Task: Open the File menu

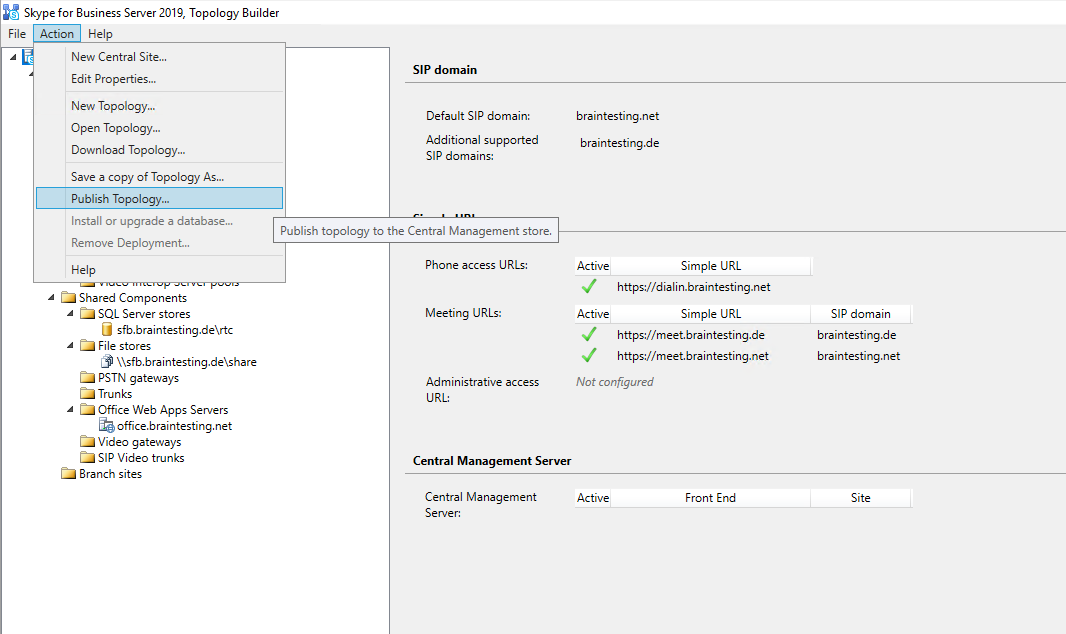Action: (17, 34)
